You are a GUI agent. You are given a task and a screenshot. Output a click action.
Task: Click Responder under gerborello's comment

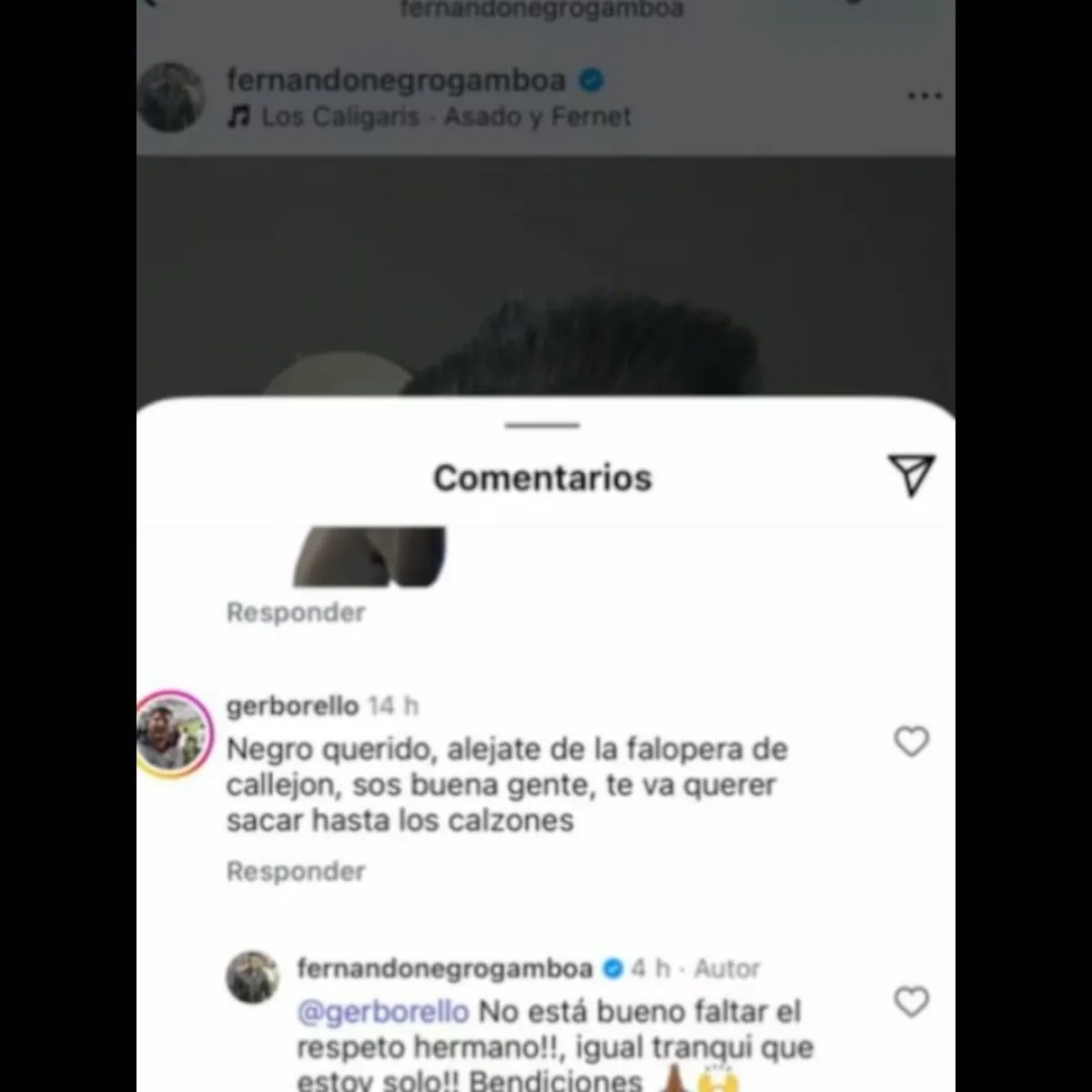point(296,871)
